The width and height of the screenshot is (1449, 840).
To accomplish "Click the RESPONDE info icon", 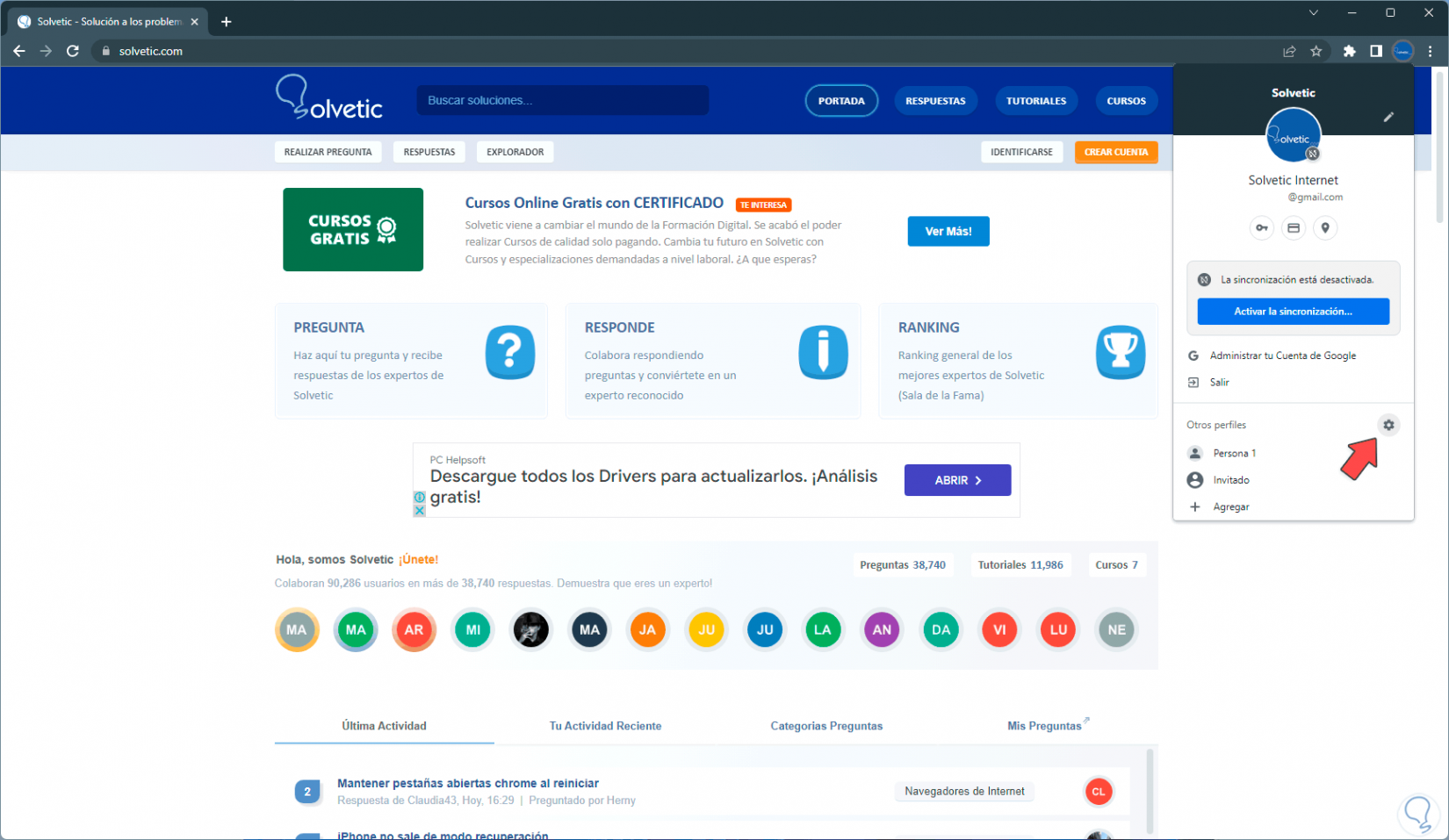I will click(x=823, y=352).
